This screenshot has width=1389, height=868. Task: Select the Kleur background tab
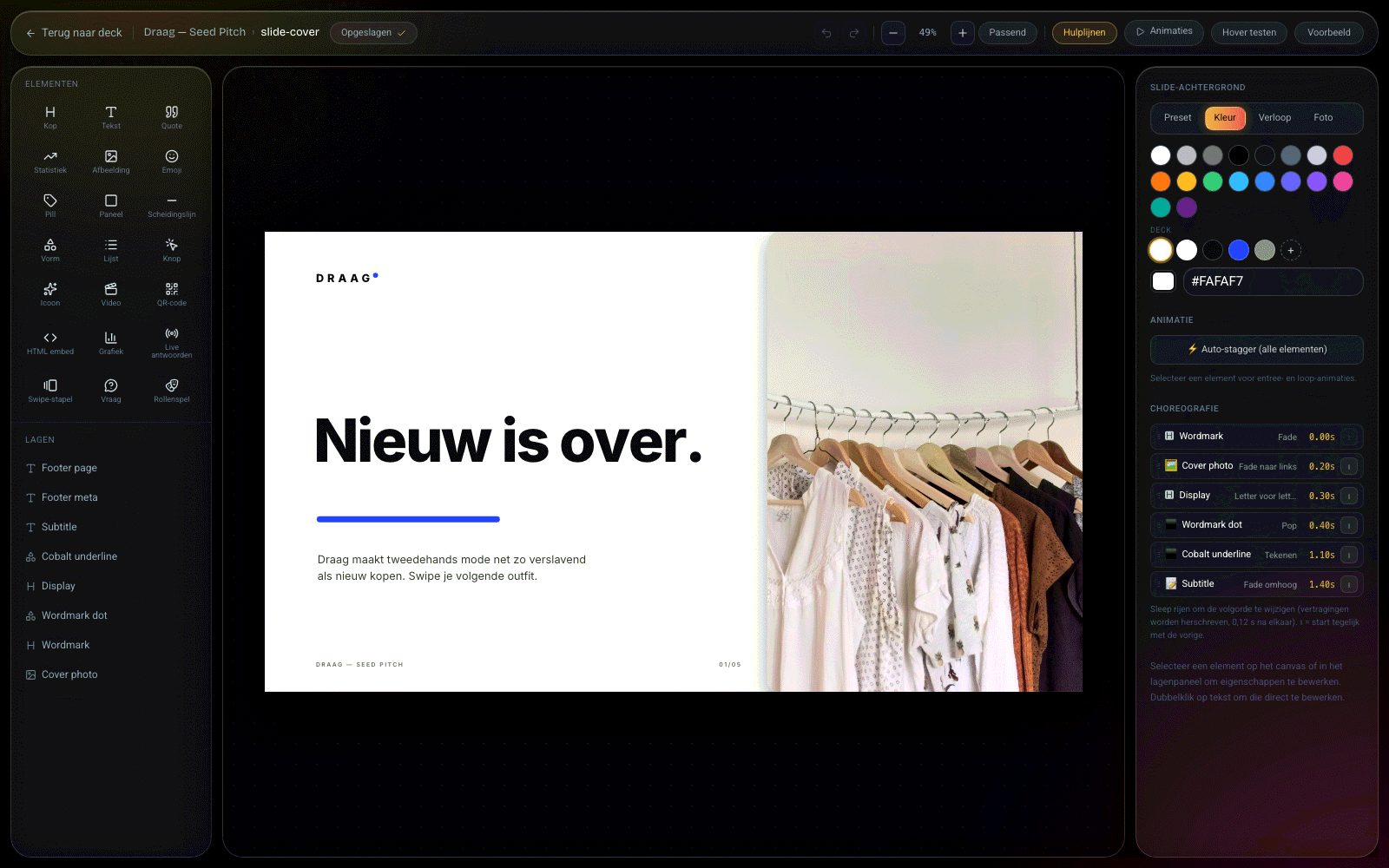coord(1225,118)
